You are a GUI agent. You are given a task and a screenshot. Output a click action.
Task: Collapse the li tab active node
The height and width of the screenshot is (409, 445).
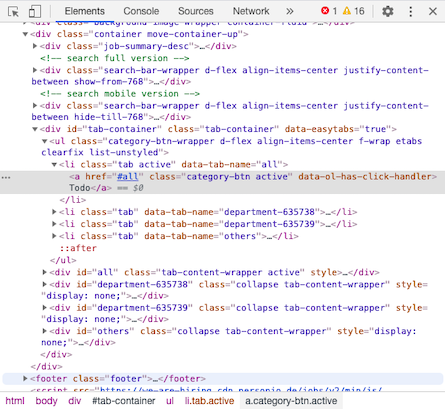[54, 164]
